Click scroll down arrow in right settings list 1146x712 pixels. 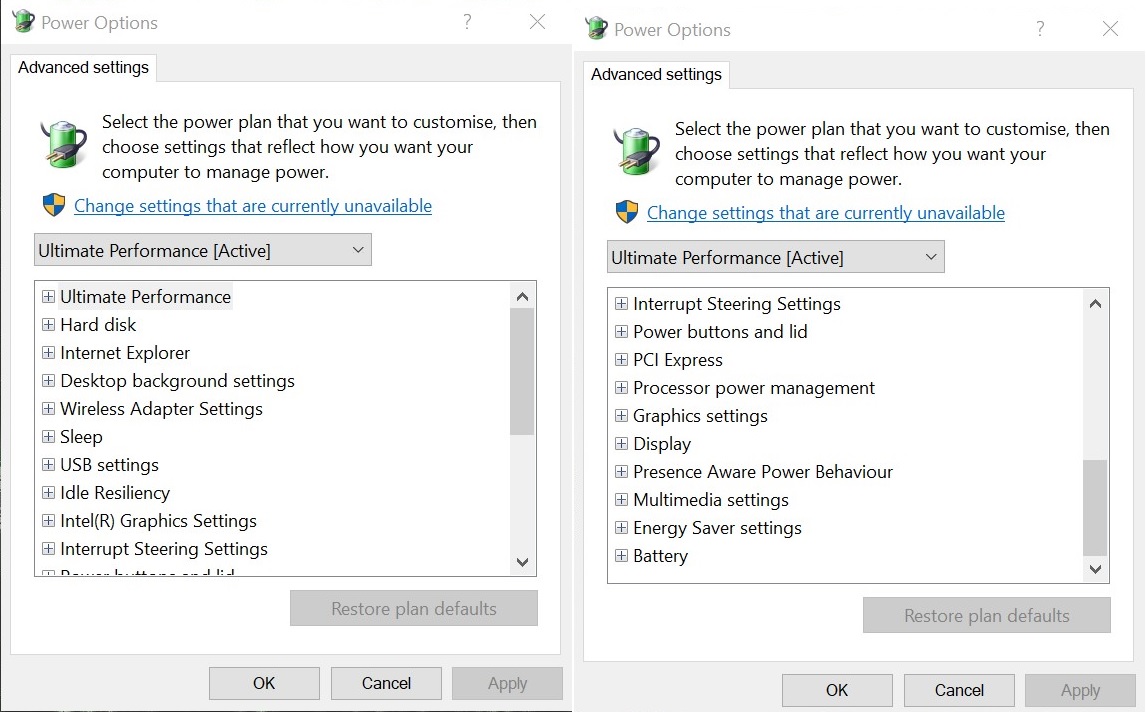pyautogui.click(x=1095, y=569)
